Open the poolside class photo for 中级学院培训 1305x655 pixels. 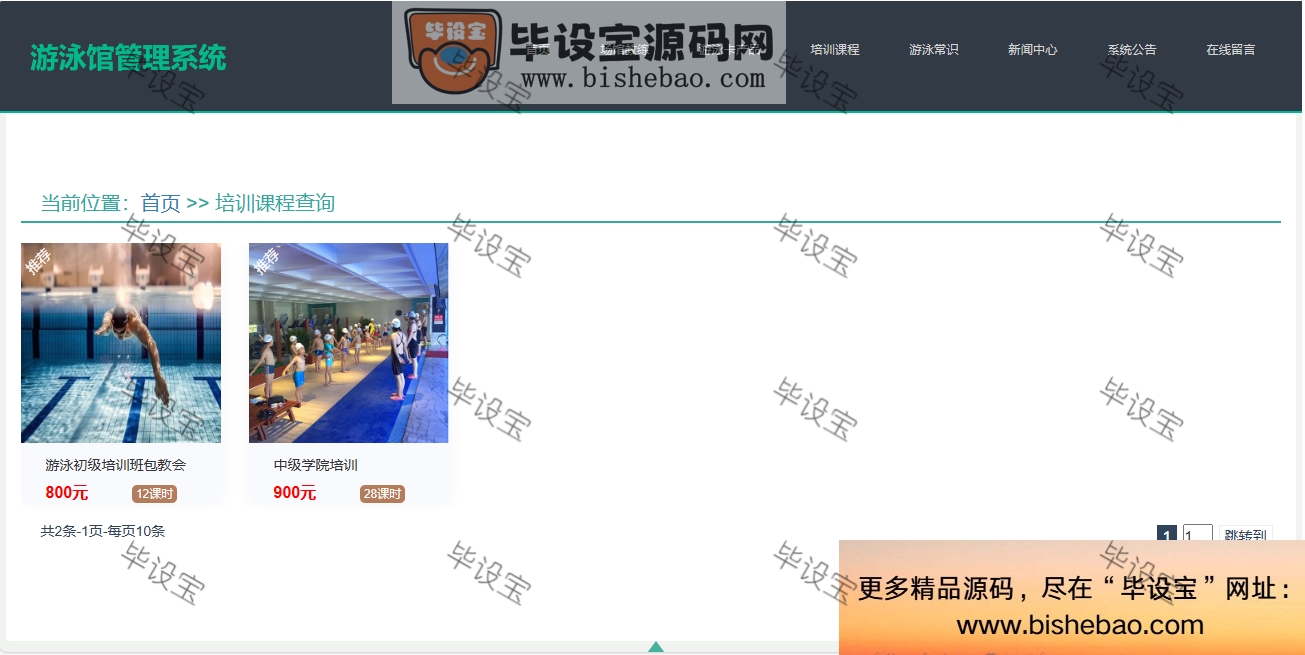[349, 343]
